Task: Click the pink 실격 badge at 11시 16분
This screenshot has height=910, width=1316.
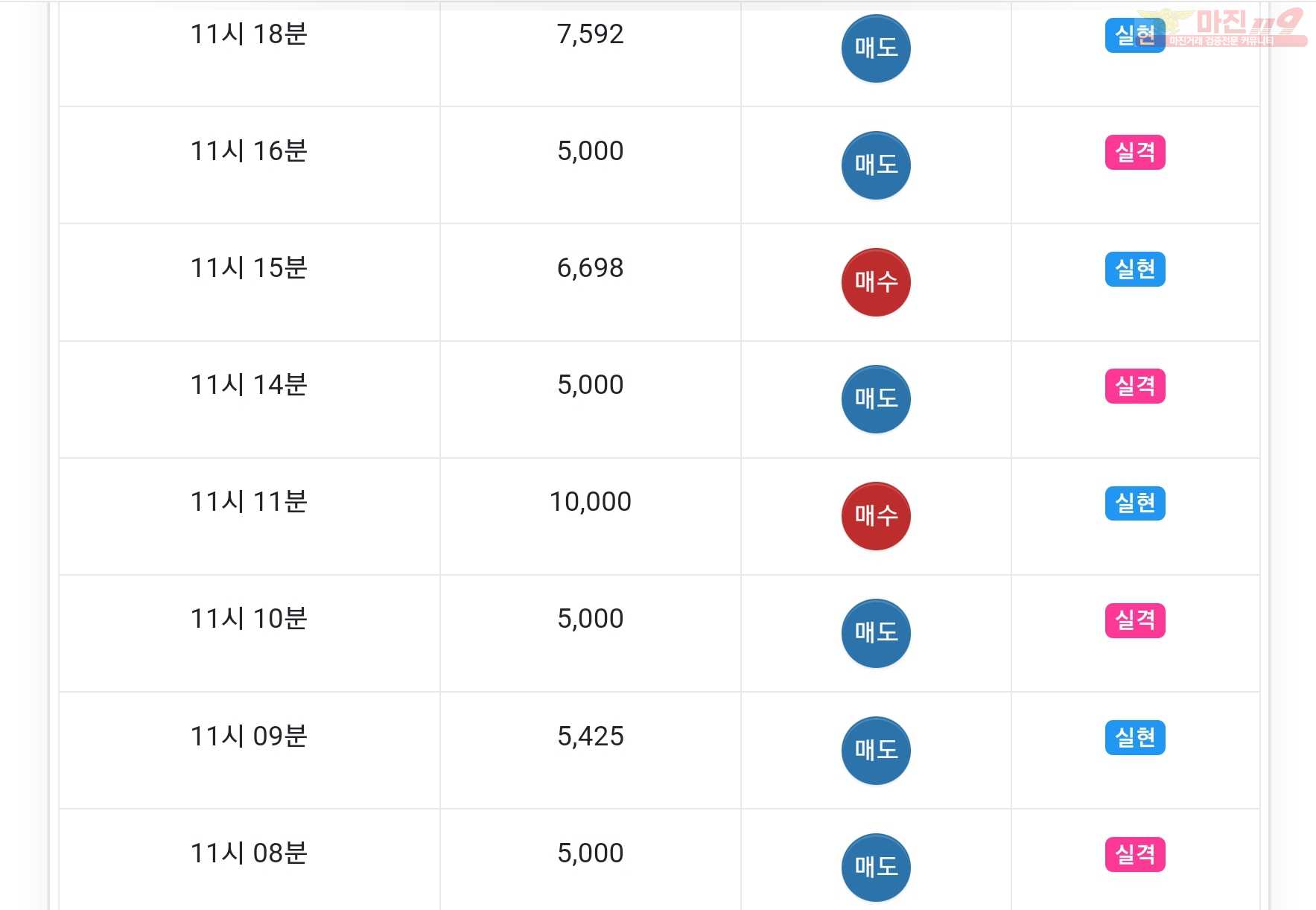Action: [1135, 152]
